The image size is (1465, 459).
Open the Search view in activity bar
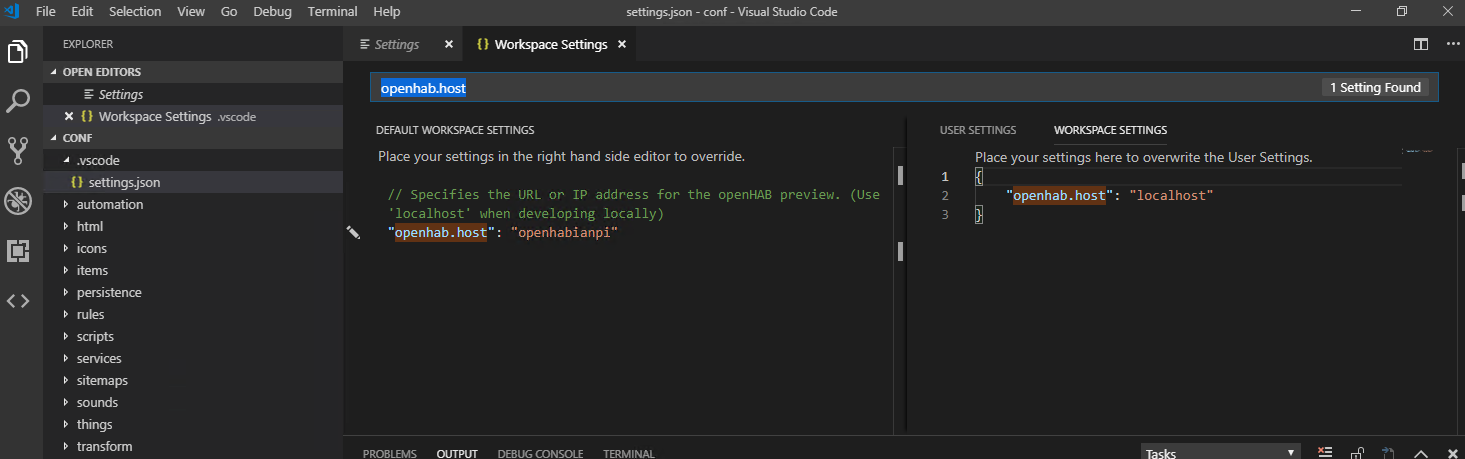click(x=18, y=101)
